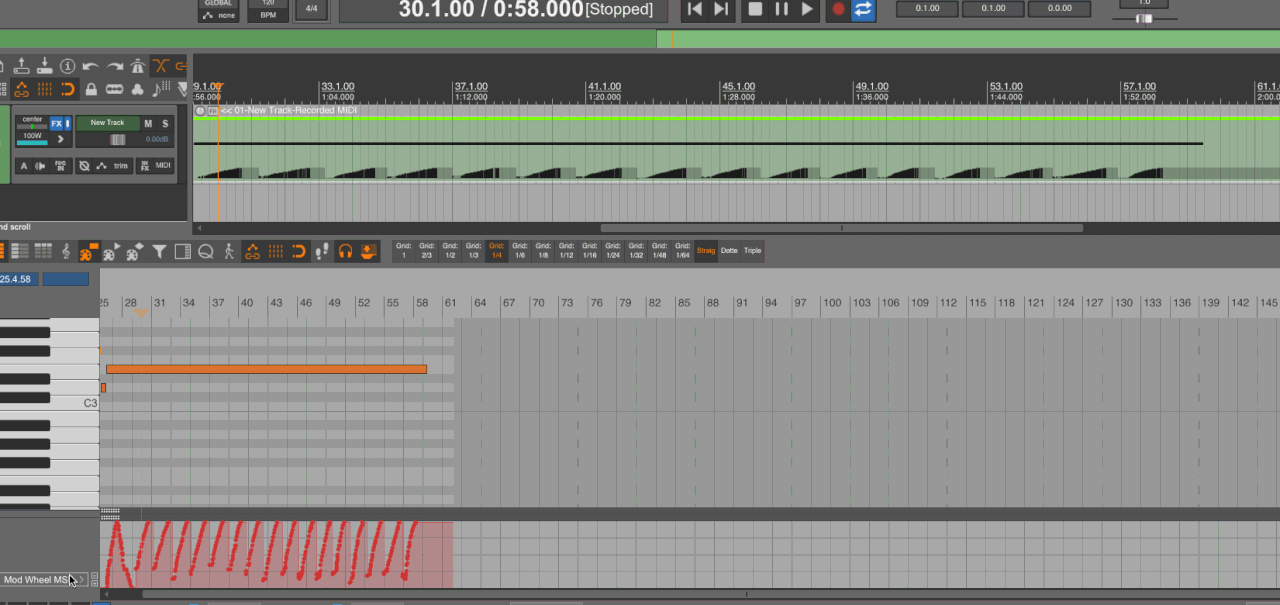
Task: Click the 100W width control
Action: coord(32,139)
